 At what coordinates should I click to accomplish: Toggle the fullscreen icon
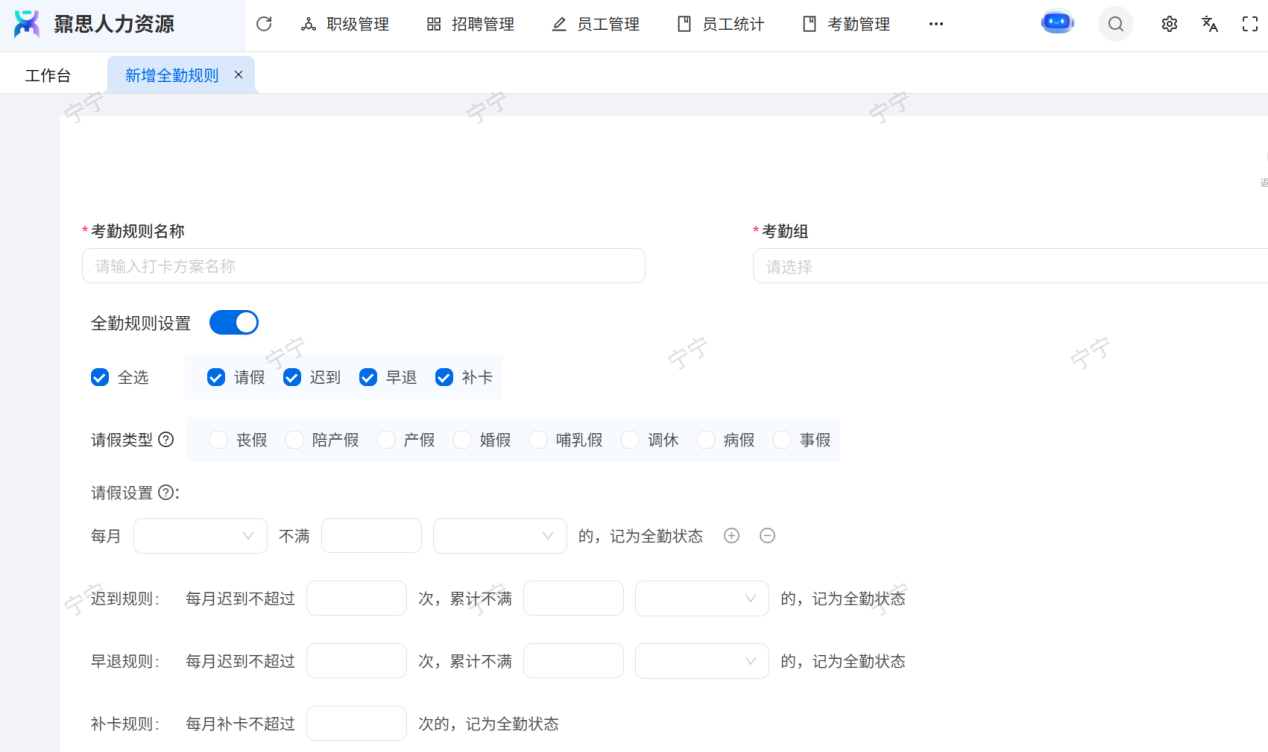pos(1250,24)
